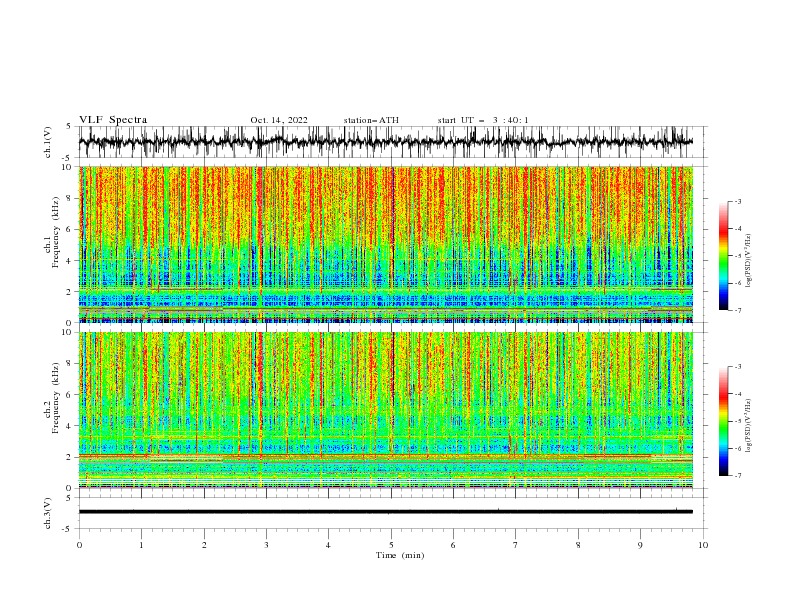Click the ch.2 frequency tick label "2"
The image size is (792, 612).
pyautogui.click(x=69, y=457)
